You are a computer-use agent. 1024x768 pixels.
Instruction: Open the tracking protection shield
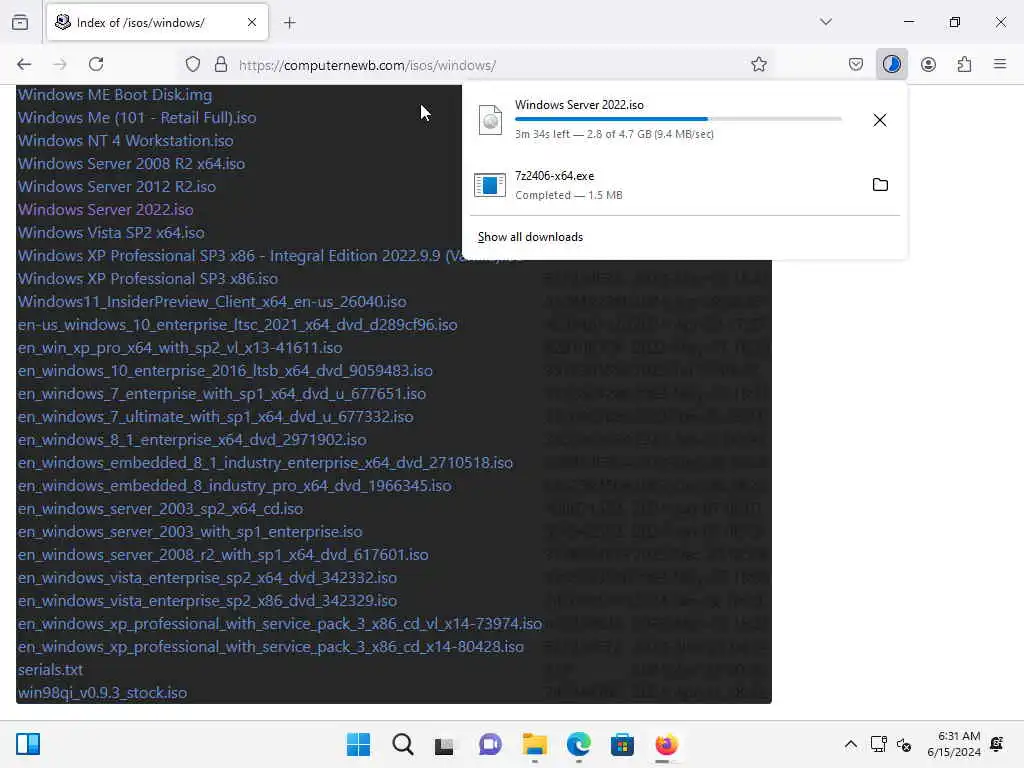click(x=193, y=64)
